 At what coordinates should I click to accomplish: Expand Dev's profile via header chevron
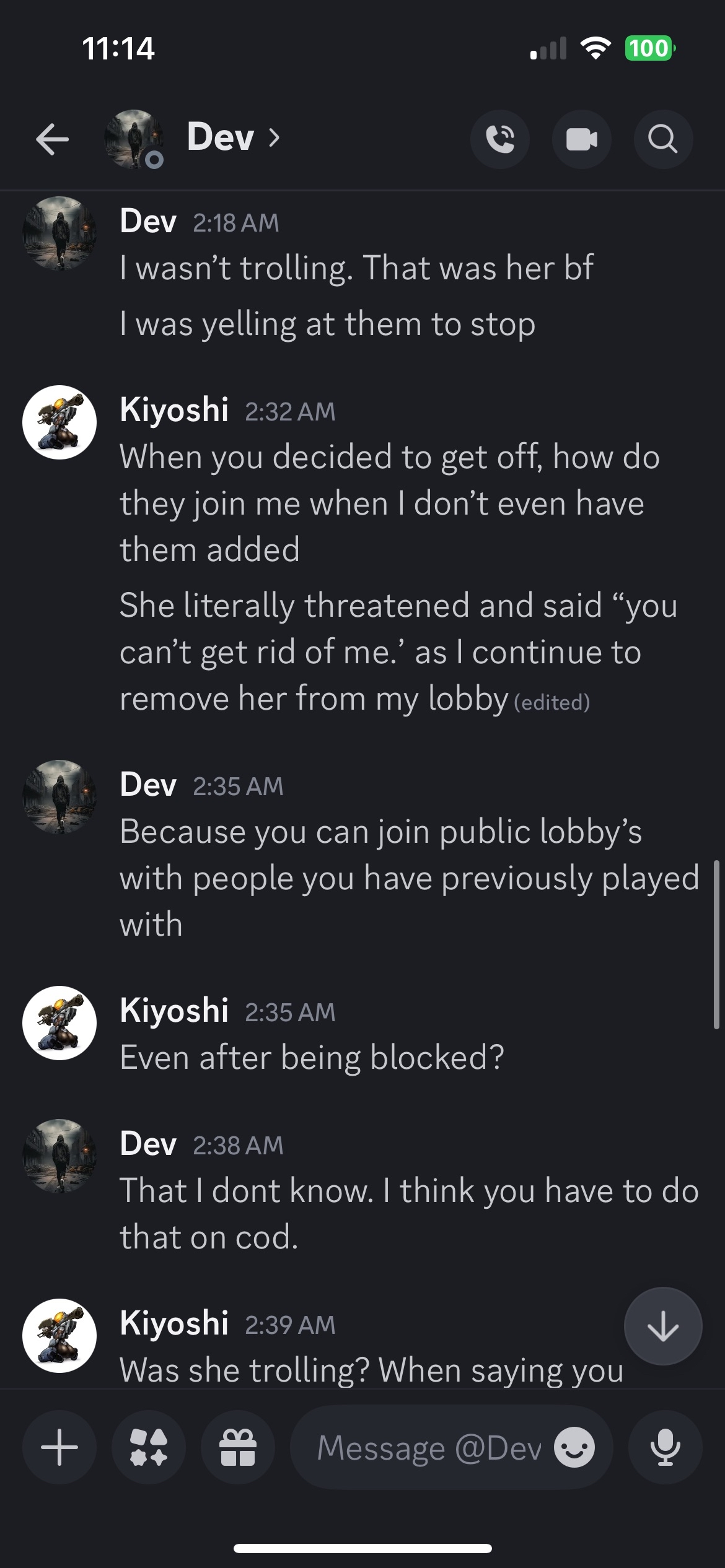point(274,137)
